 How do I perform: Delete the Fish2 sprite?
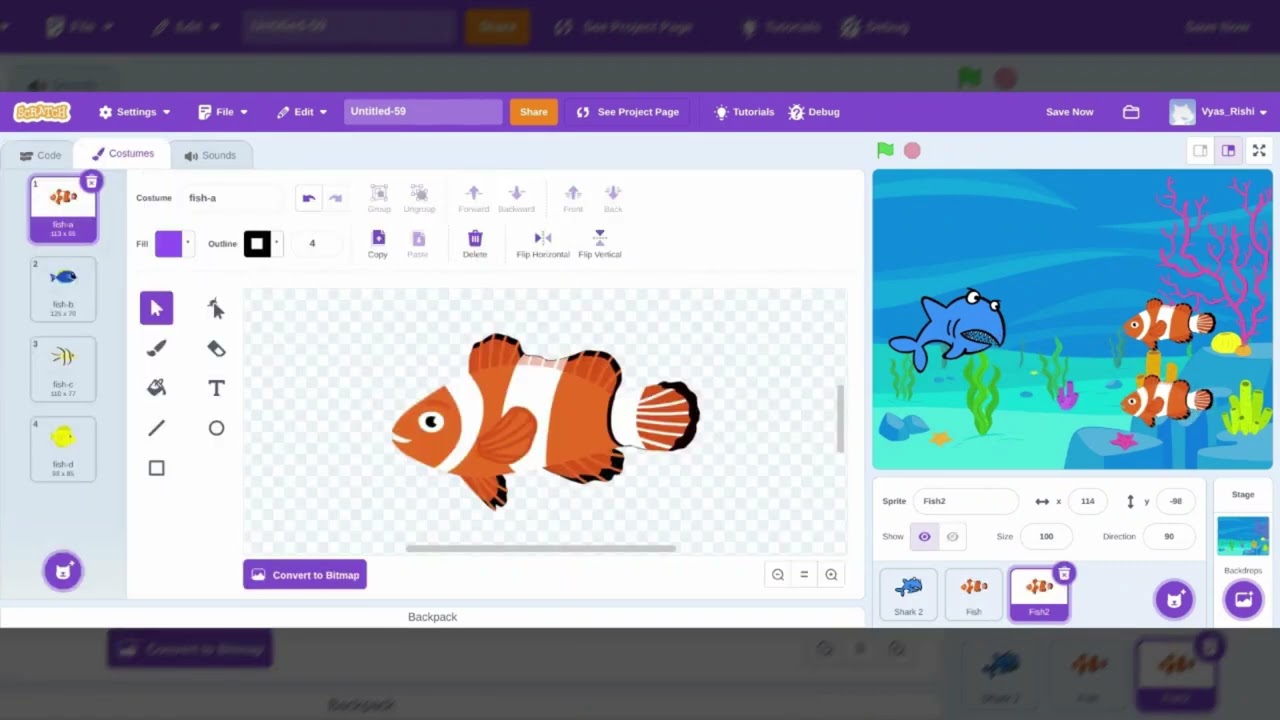pyautogui.click(x=1064, y=573)
